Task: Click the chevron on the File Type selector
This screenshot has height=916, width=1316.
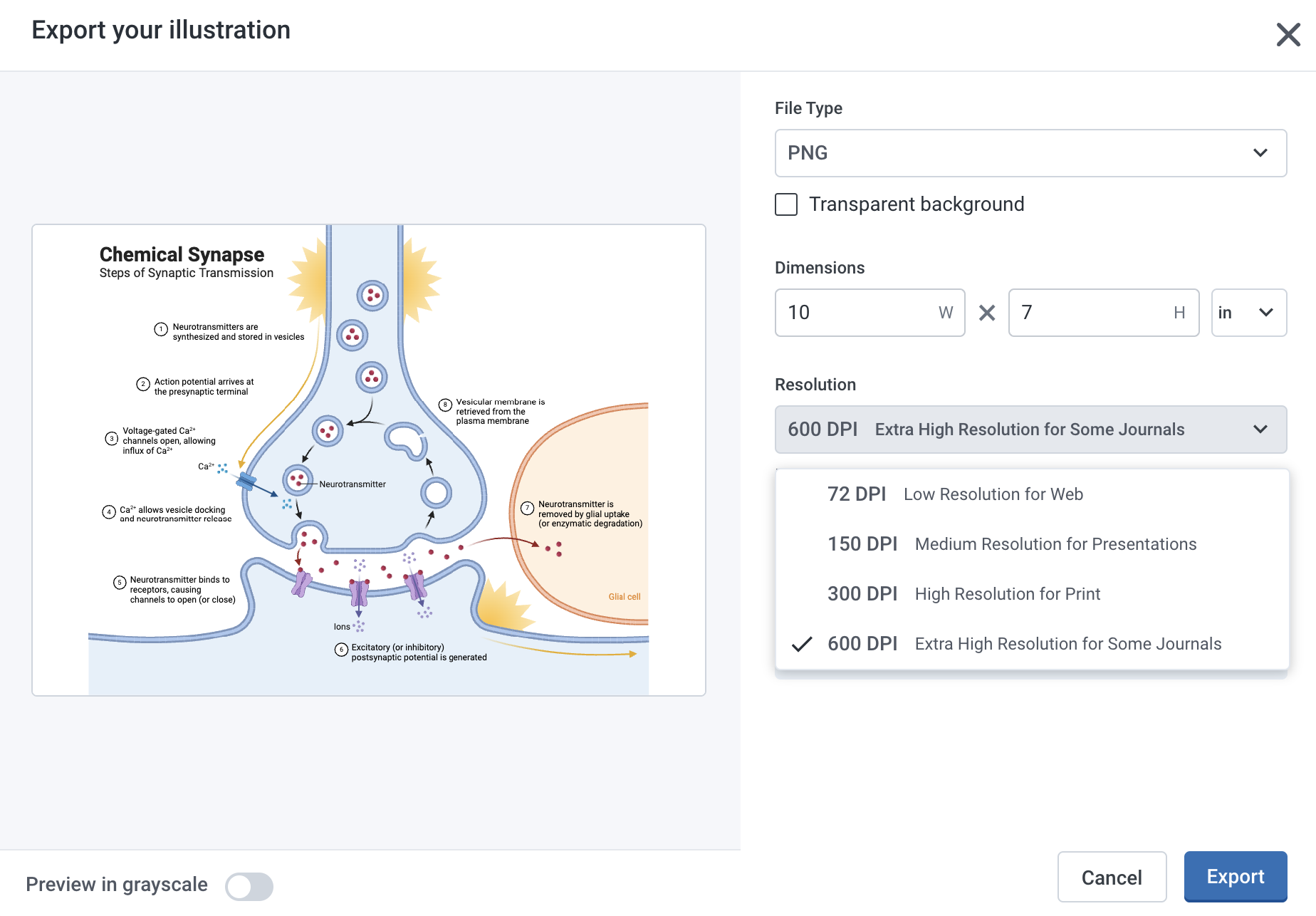Action: pos(1260,152)
